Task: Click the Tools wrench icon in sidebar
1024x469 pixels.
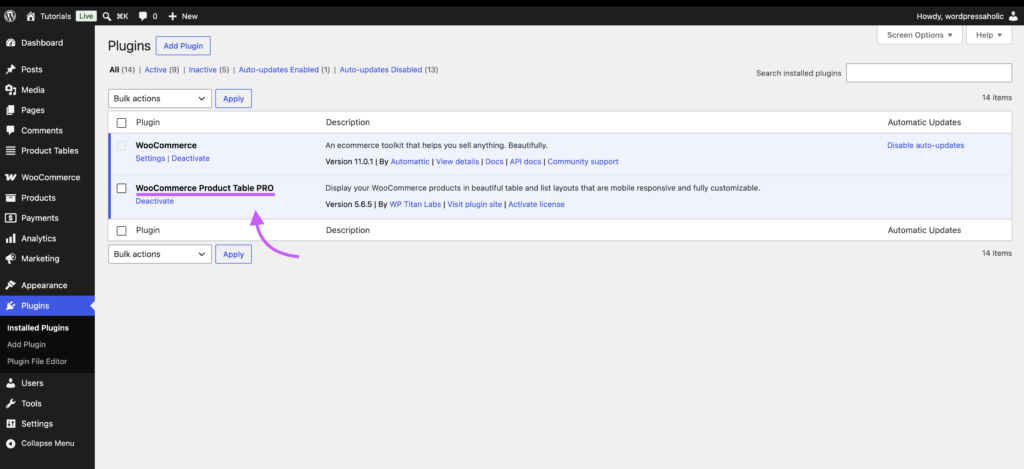Action: tap(10, 403)
